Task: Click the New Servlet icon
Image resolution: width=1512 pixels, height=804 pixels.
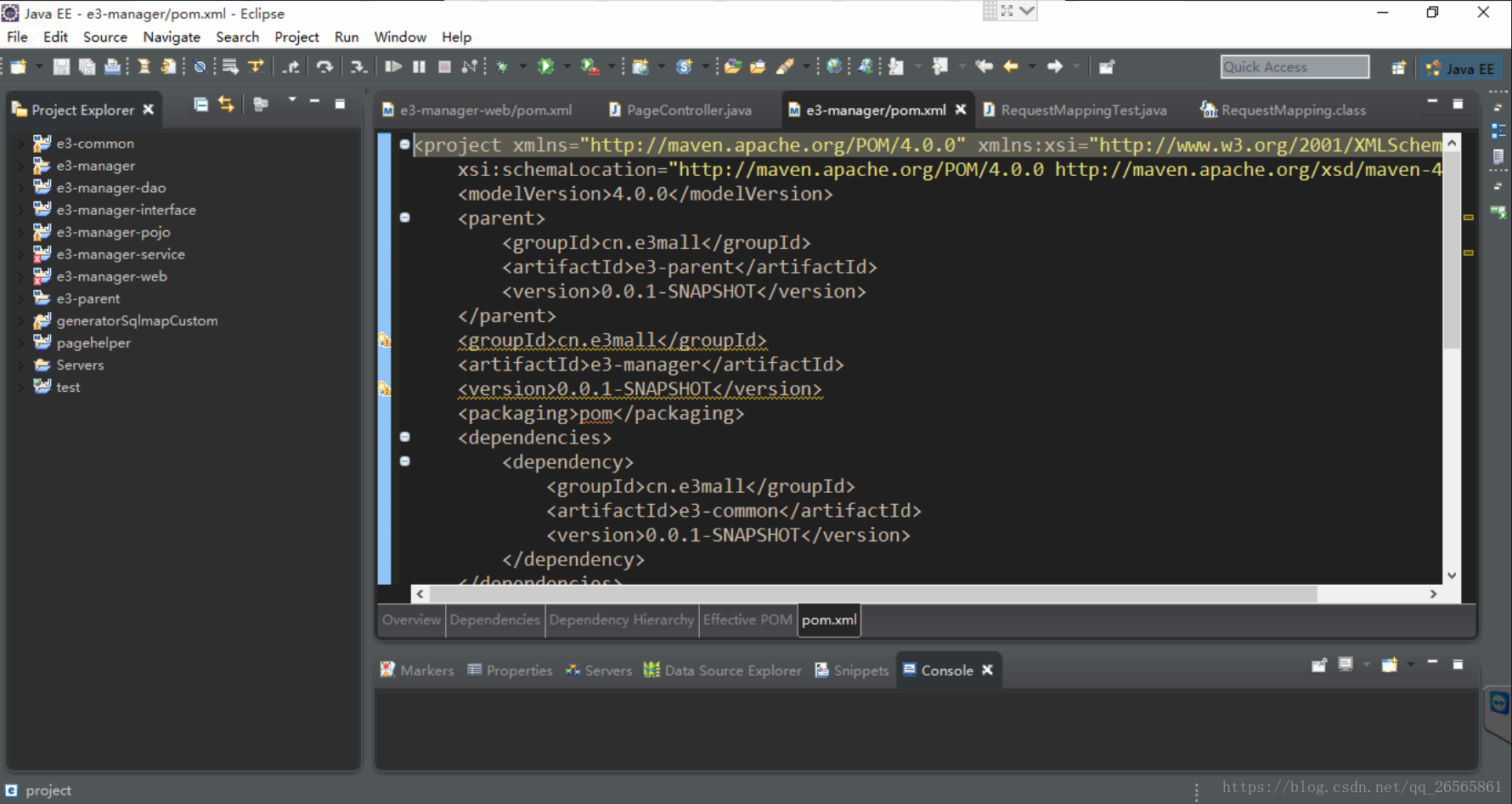Action: pyautogui.click(x=685, y=66)
